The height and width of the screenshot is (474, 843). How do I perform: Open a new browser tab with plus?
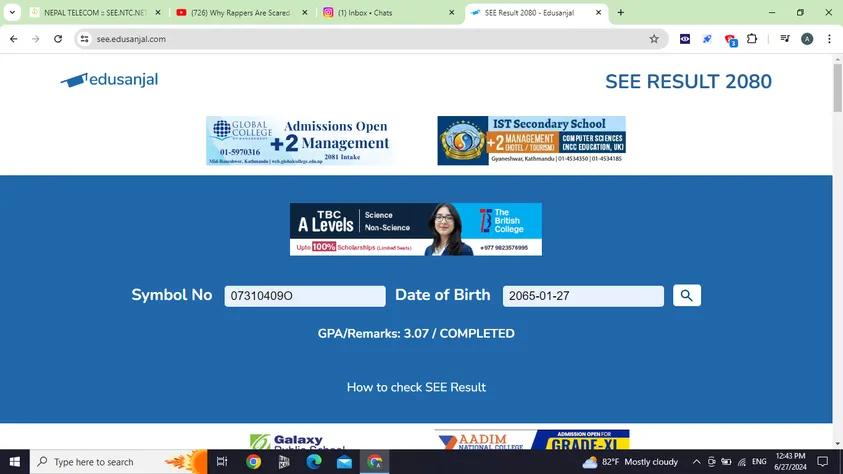[x=621, y=13]
